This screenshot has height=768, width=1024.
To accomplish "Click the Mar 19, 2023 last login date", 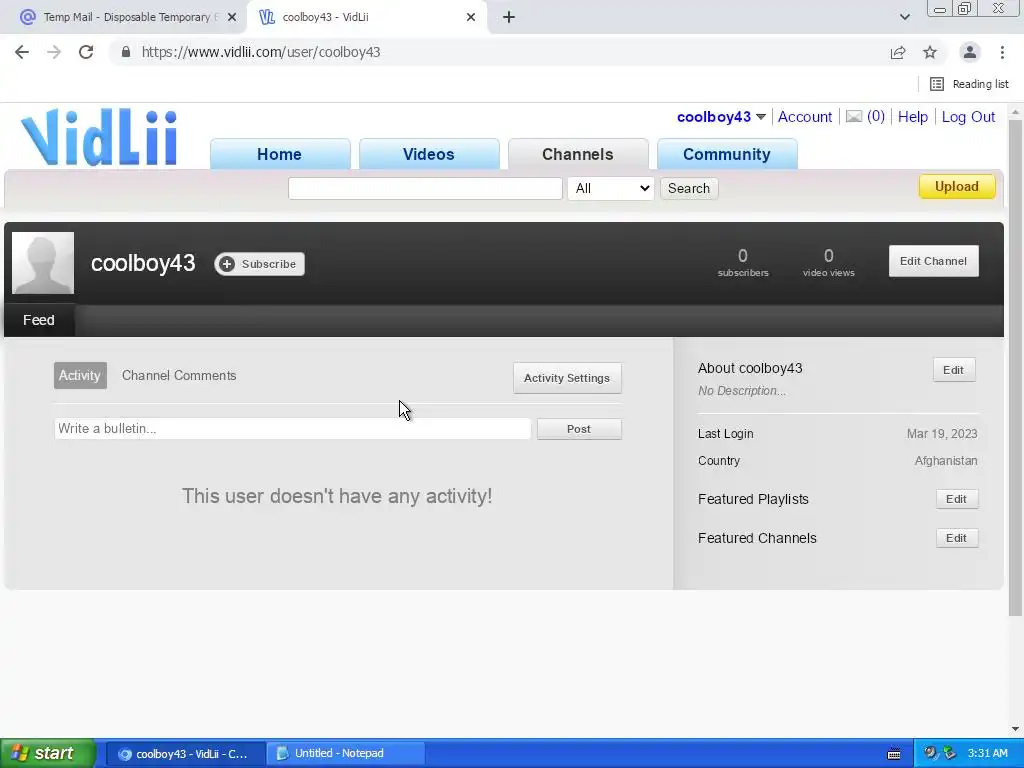I will coord(942,434).
